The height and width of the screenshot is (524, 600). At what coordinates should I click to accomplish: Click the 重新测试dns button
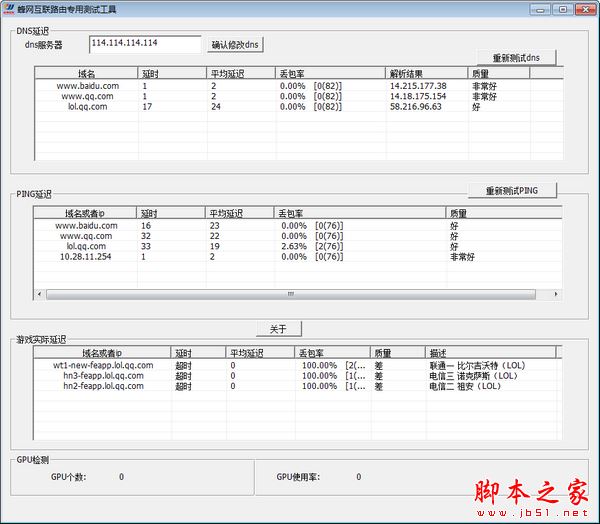pos(516,58)
